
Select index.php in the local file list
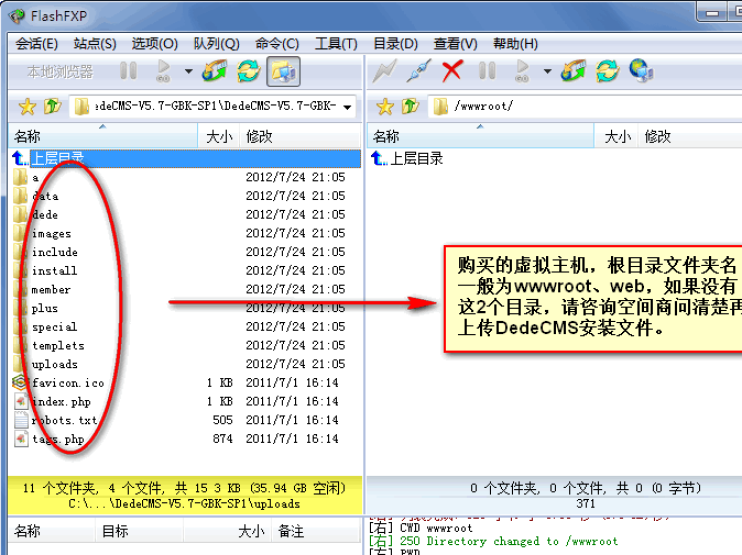point(60,401)
